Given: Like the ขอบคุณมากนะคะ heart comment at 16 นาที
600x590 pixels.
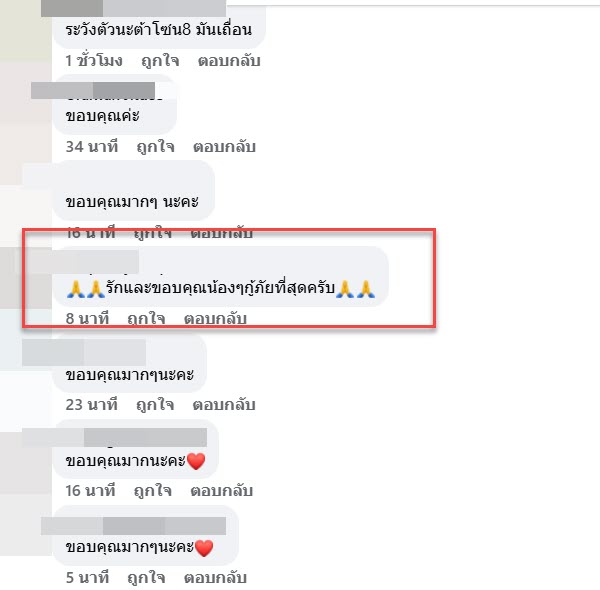Looking at the screenshot, I should (153, 491).
